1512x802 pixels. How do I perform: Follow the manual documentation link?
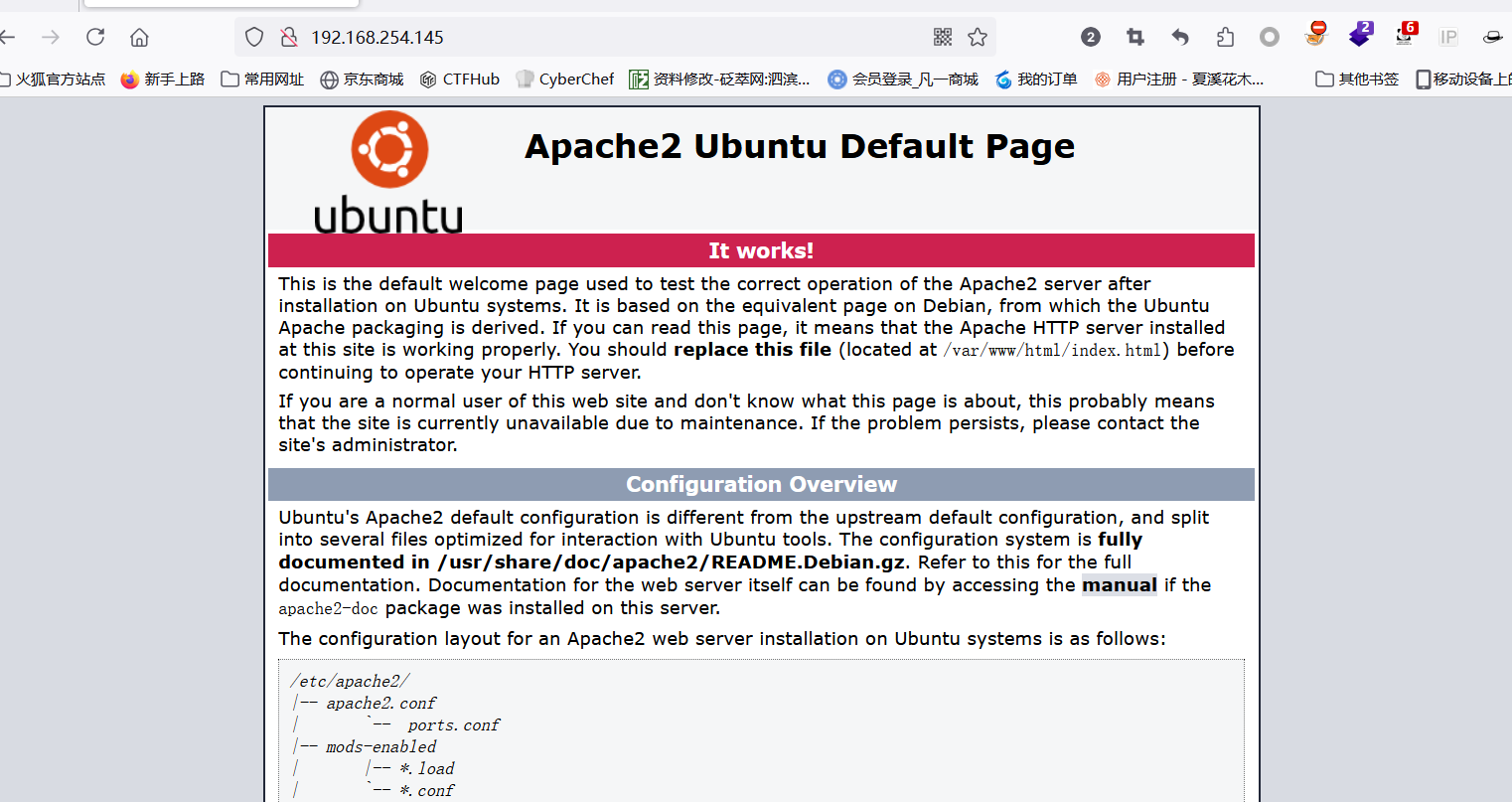pyautogui.click(x=1120, y=584)
